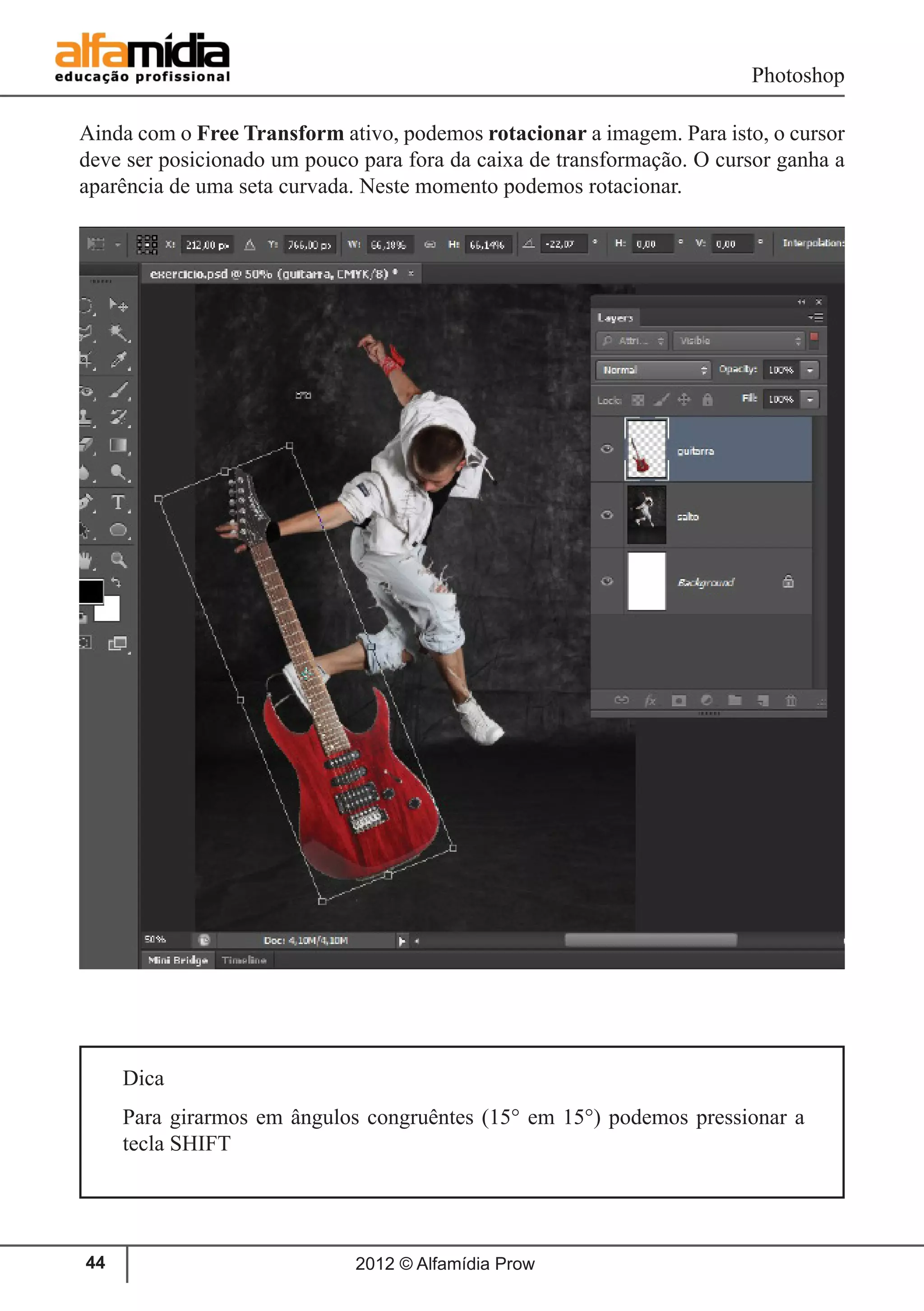Click the foreground color swatch
Viewport: 924px width, 1311px height.
tap(91, 591)
